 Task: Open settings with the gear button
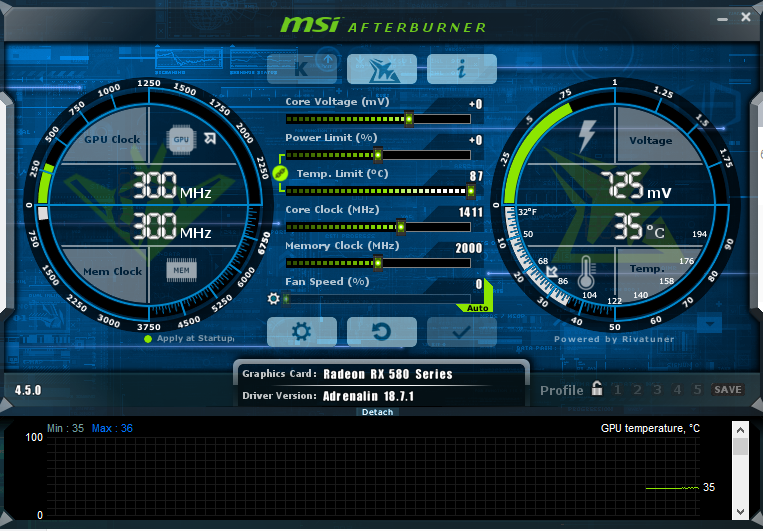302,332
